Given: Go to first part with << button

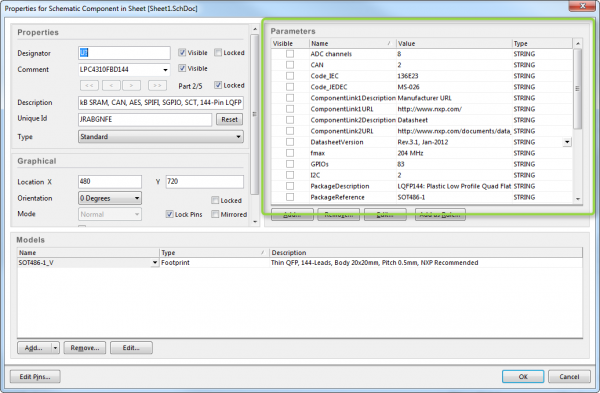Looking at the screenshot, I should tap(89, 85).
